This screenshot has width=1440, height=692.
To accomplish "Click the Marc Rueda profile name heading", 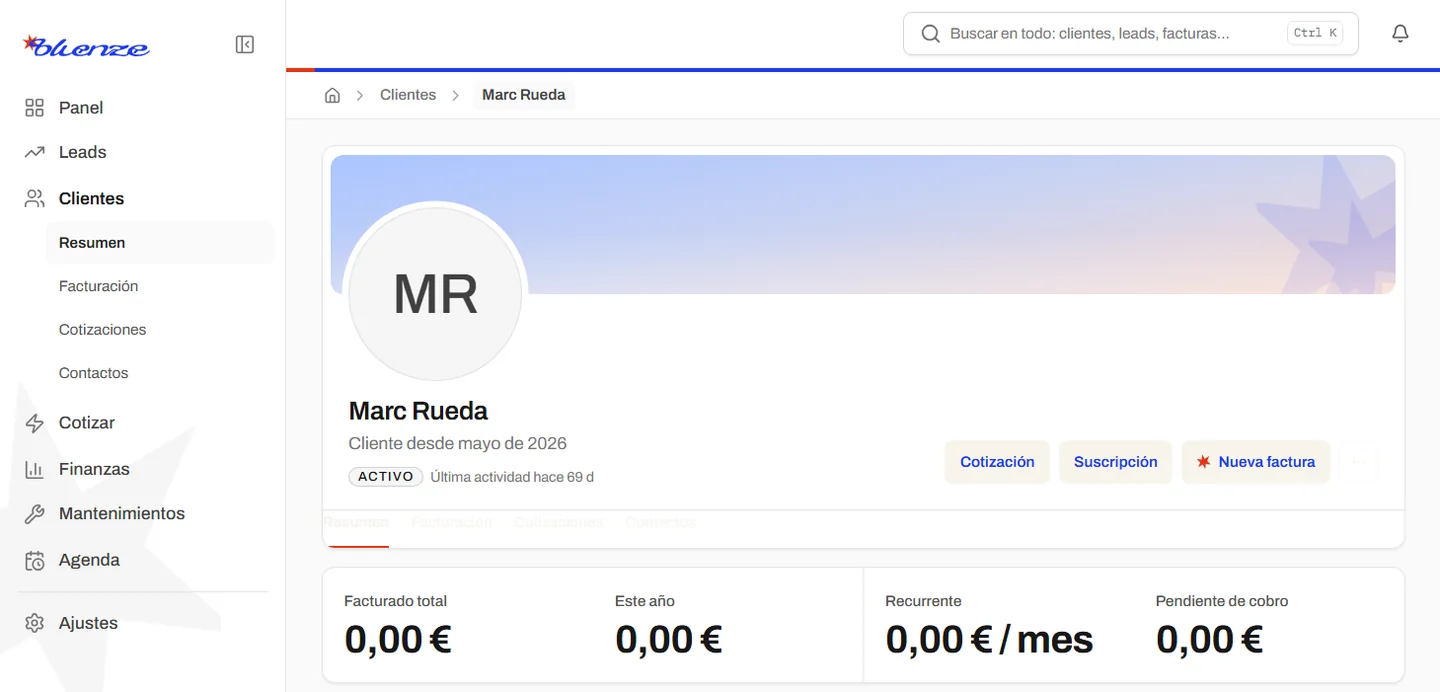I will click(418, 411).
